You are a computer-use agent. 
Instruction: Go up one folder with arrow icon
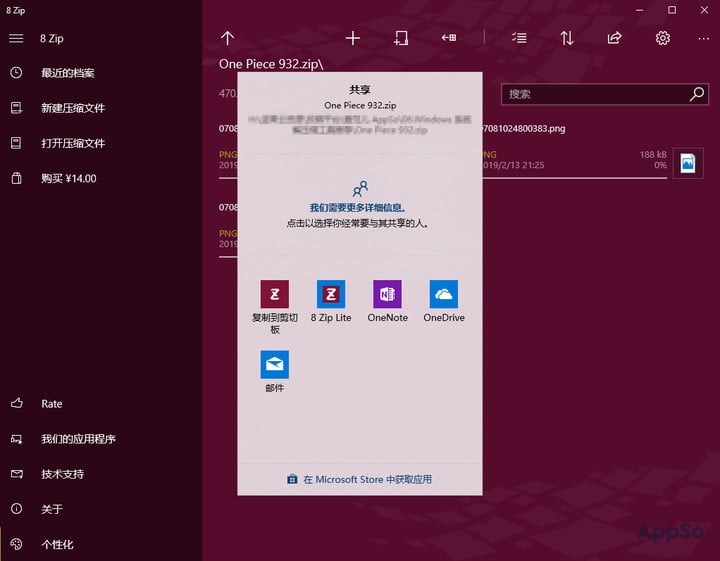click(227, 38)
